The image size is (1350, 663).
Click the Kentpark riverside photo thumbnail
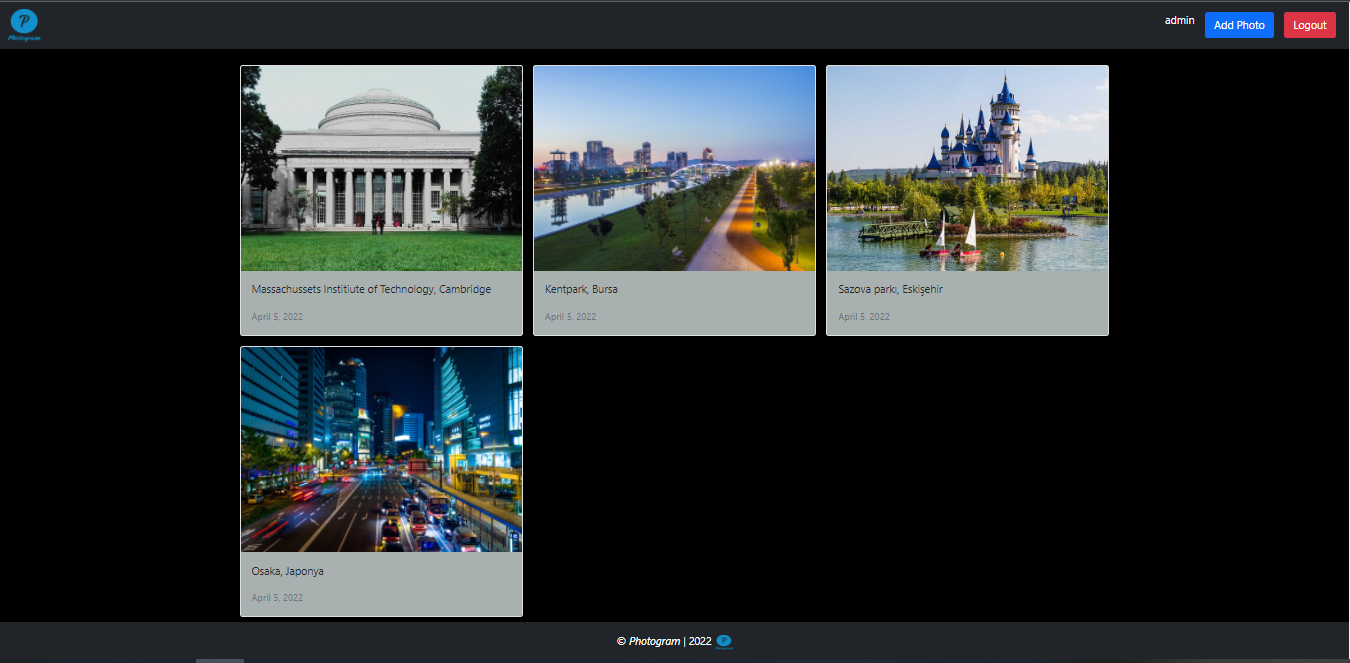coord(674,168)
